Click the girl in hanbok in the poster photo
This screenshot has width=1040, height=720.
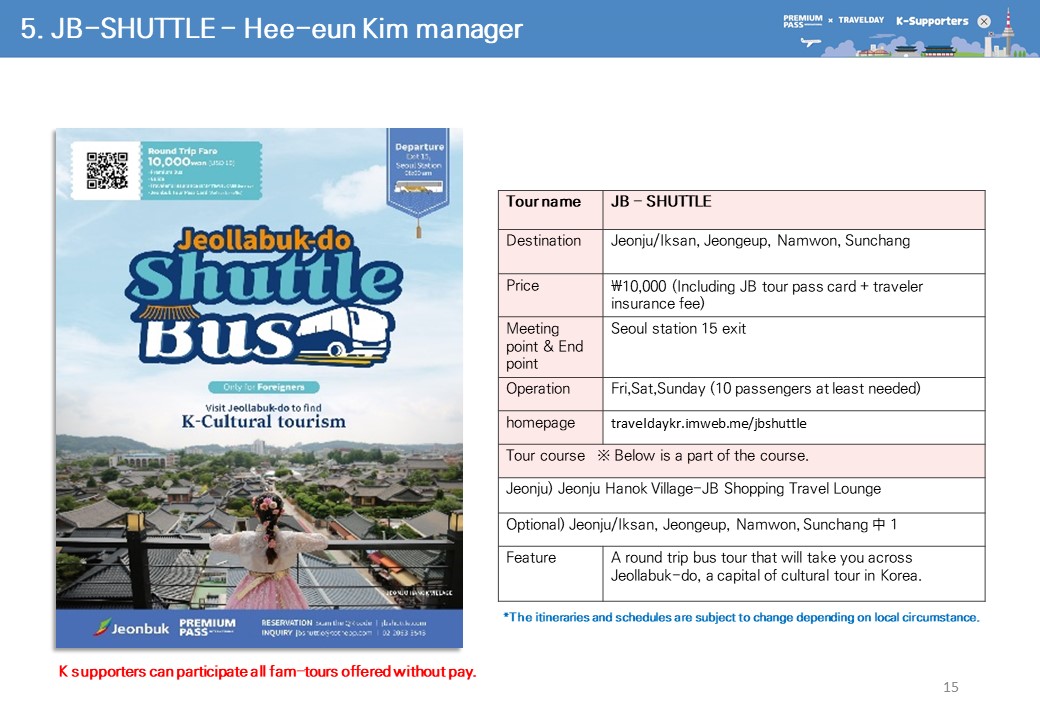pos(271,552)
